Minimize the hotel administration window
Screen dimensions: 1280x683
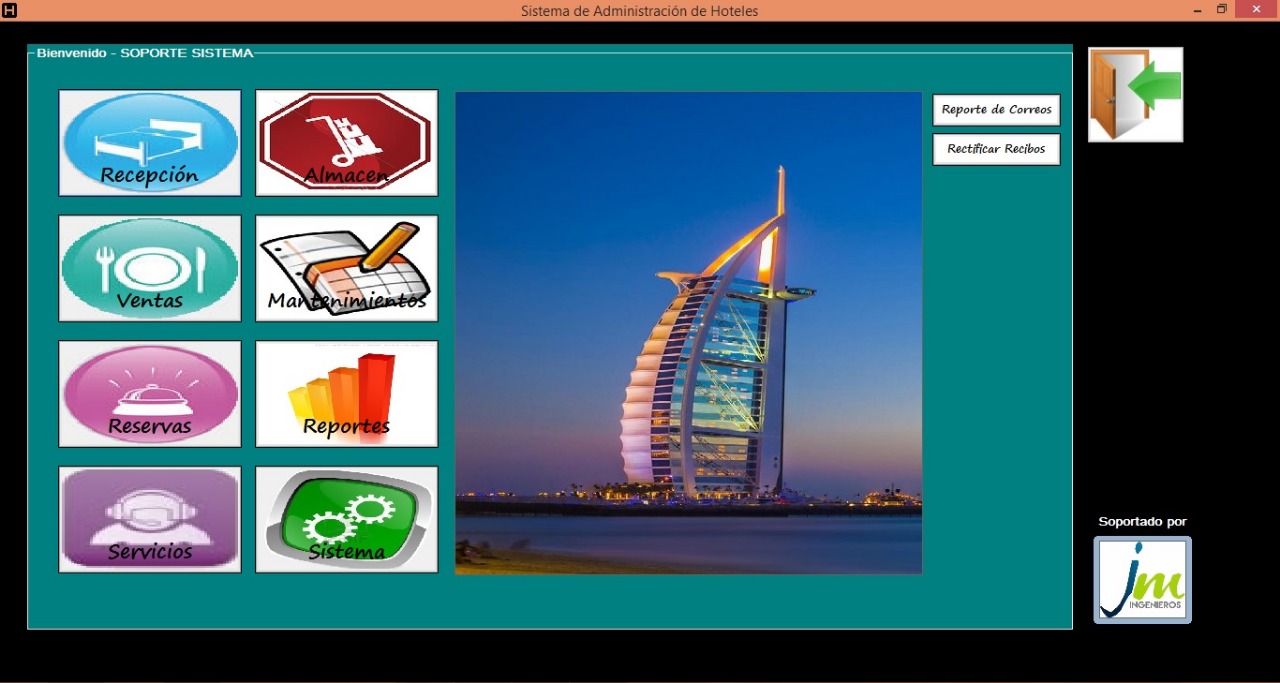[1196, 10]
